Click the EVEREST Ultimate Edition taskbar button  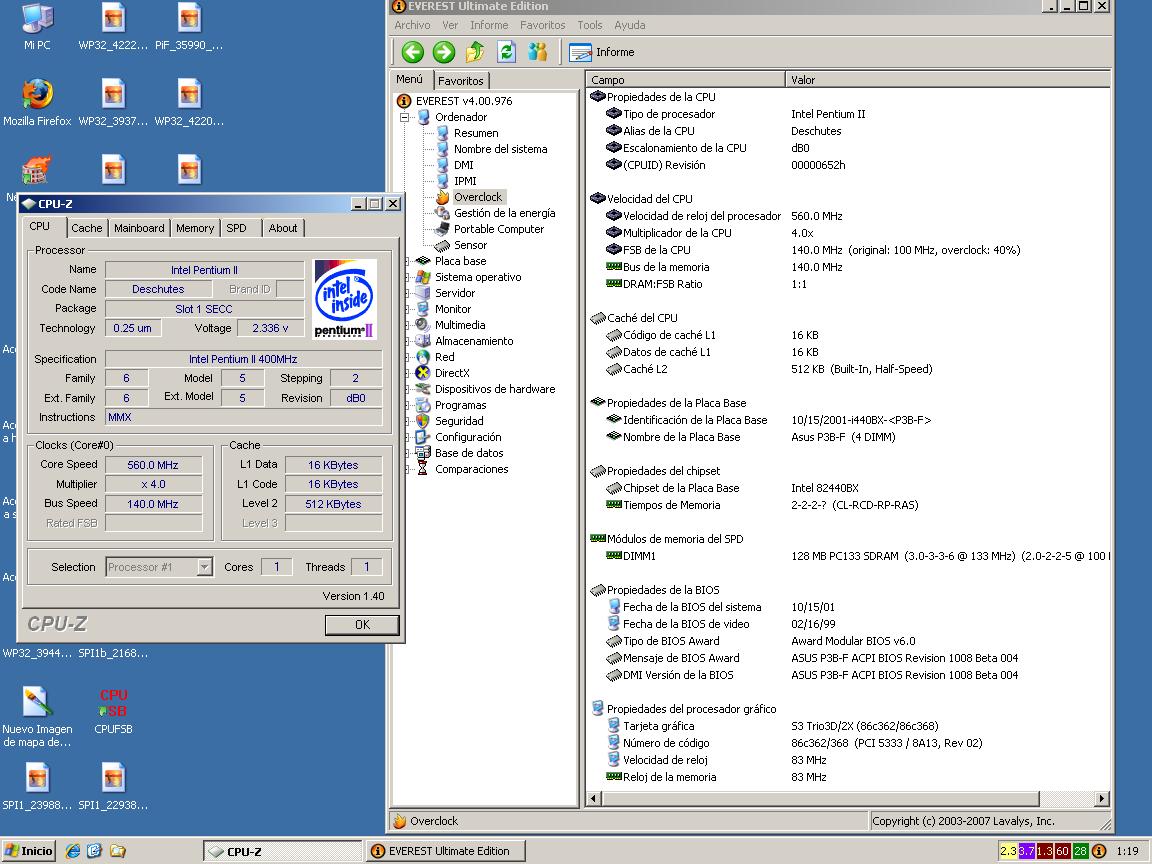tap(446, 851)
